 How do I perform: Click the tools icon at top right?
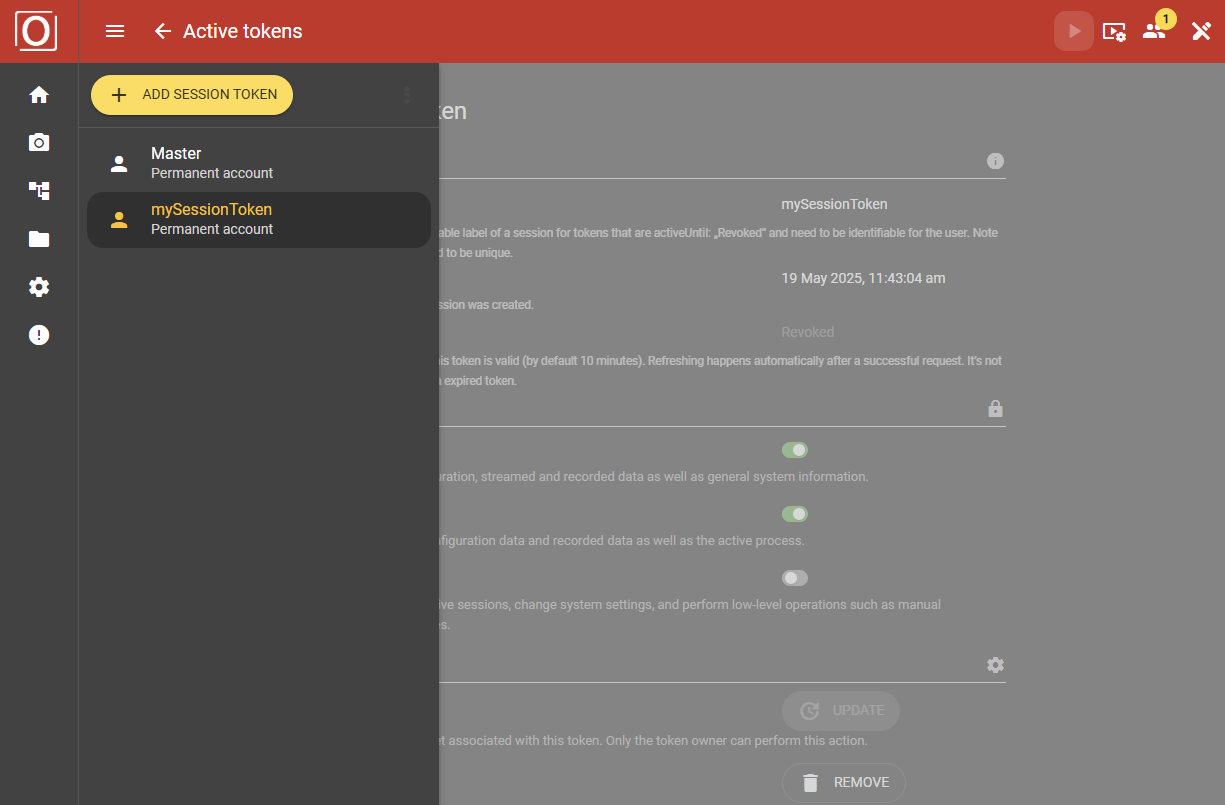click(x=1201, y=31)
